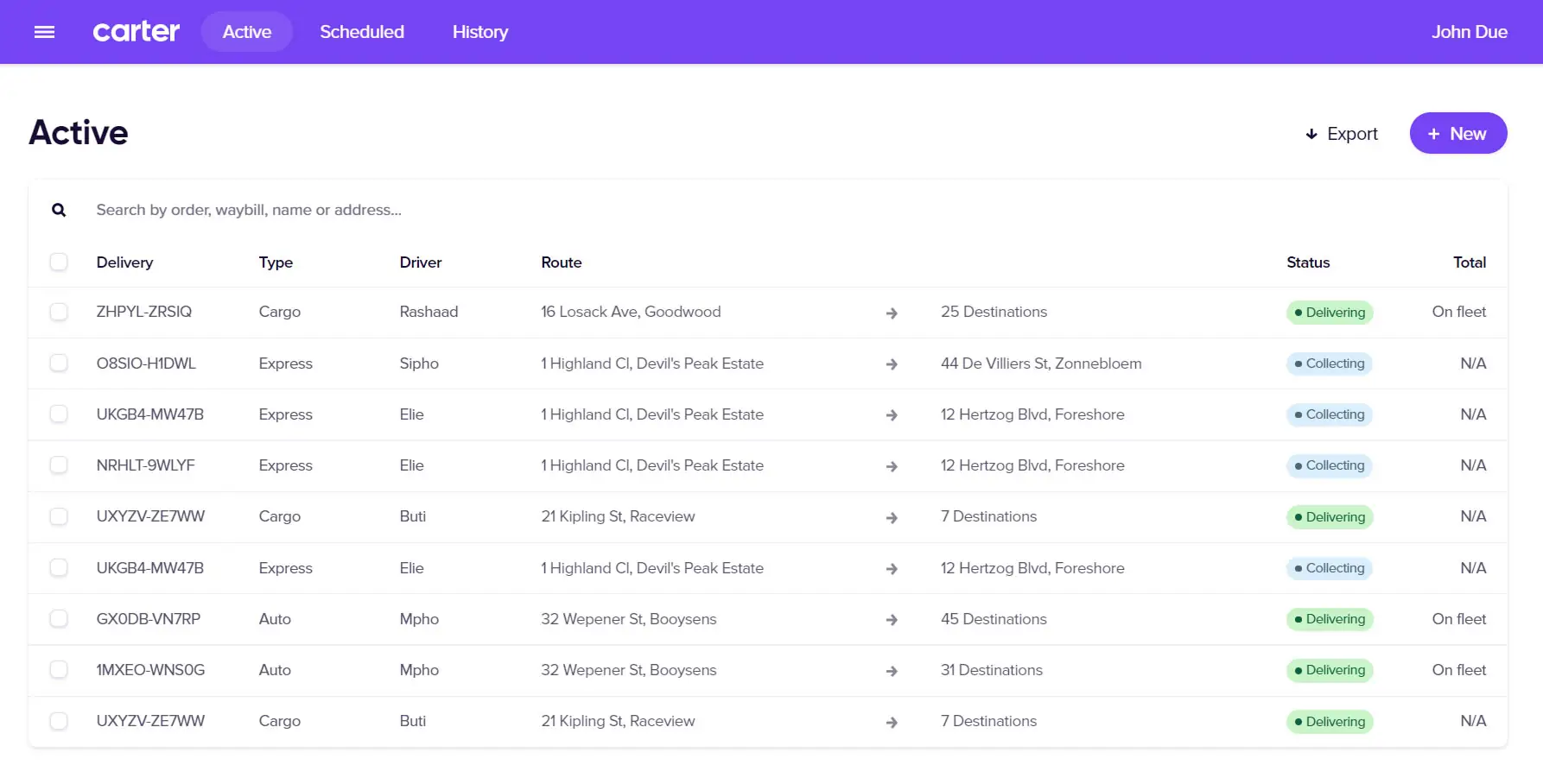Select checkbox for delivery 1MXEO-WNS0G

tap(59, 670)
